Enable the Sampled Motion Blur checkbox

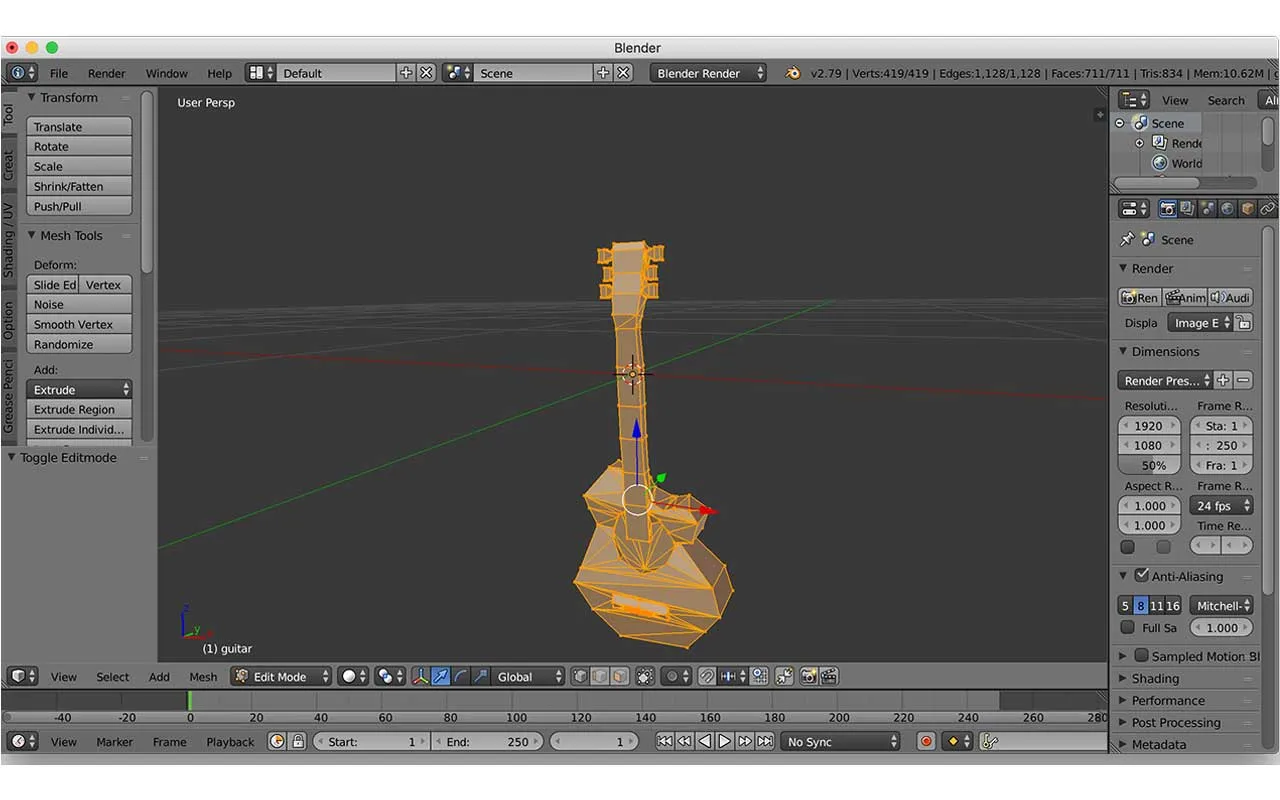[1141, 656]
